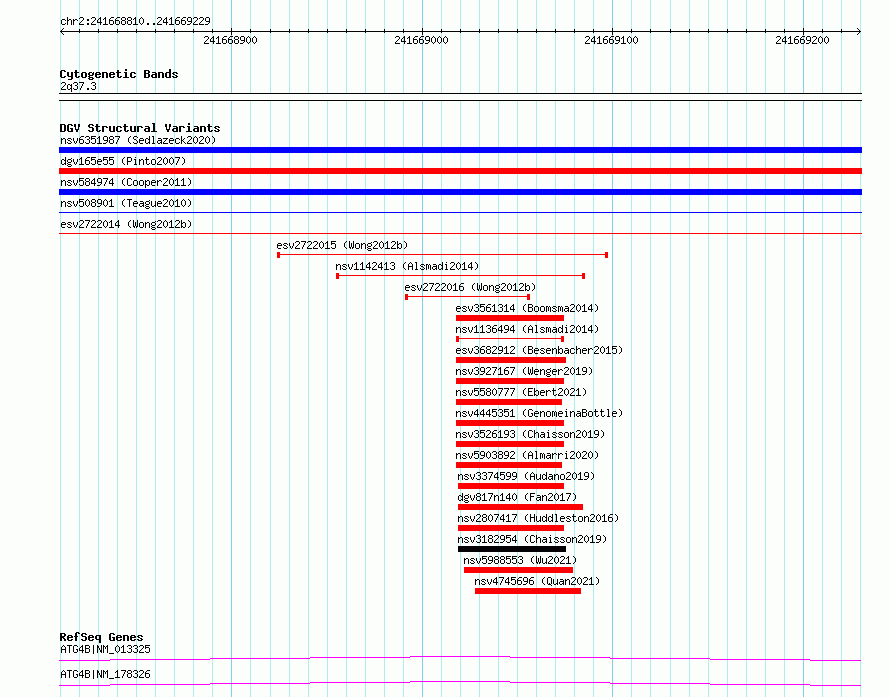Click the black bar under nsv3182954
The image size is (890, 697).
click(x=512, y=549)
